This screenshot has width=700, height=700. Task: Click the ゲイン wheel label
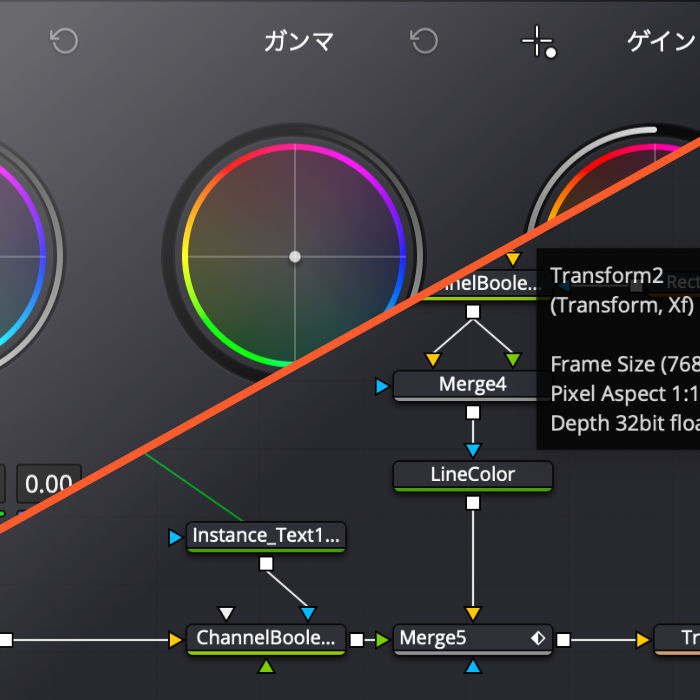click(663, 42)
